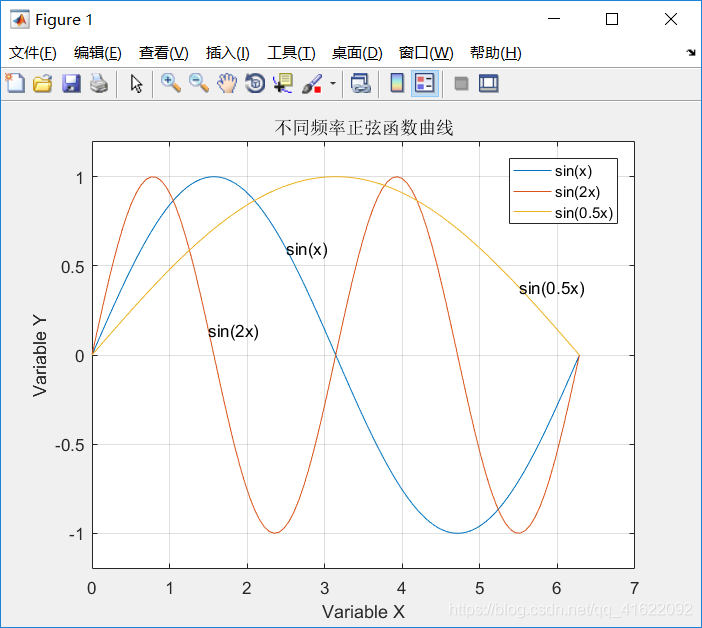Click the sin(0.5x) text annotation on the plot
702x628 pixels.
(552, 289)
